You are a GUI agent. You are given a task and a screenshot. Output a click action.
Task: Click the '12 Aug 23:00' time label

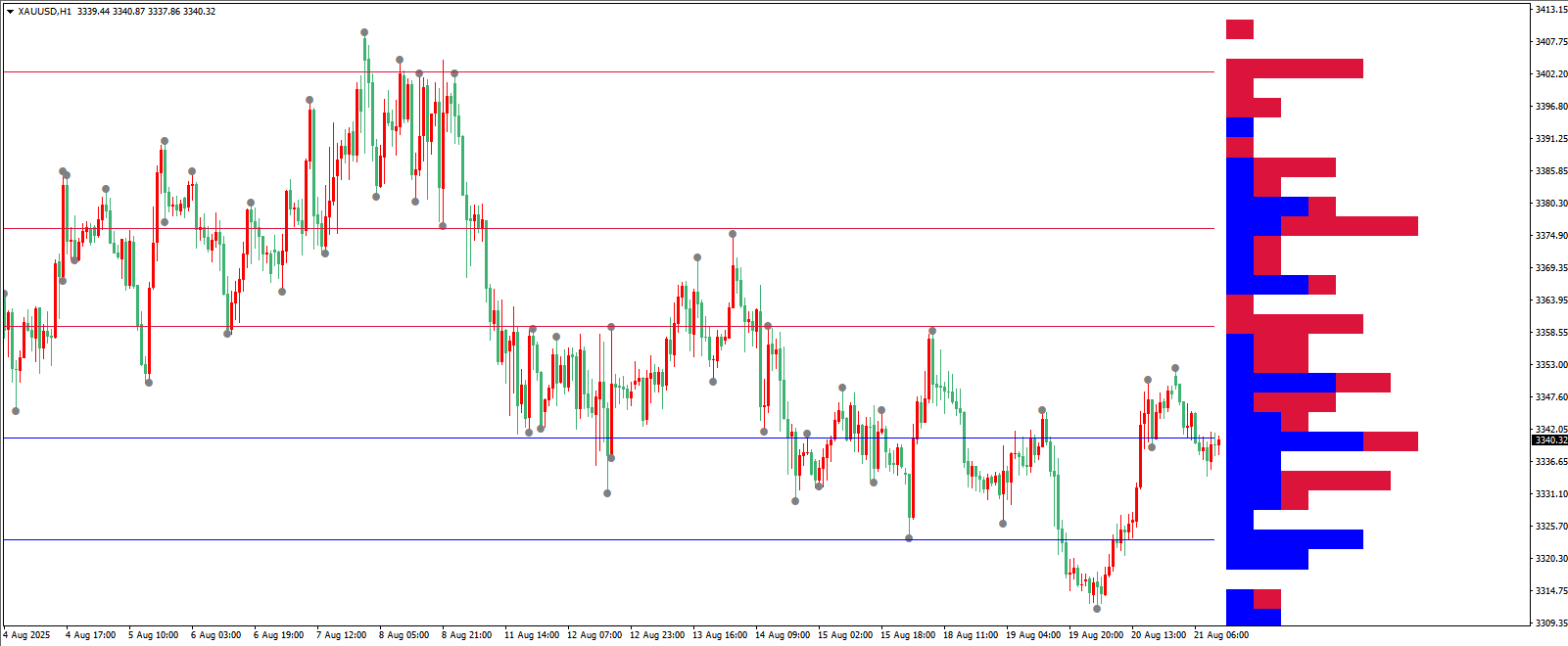(x=656, y=635)
